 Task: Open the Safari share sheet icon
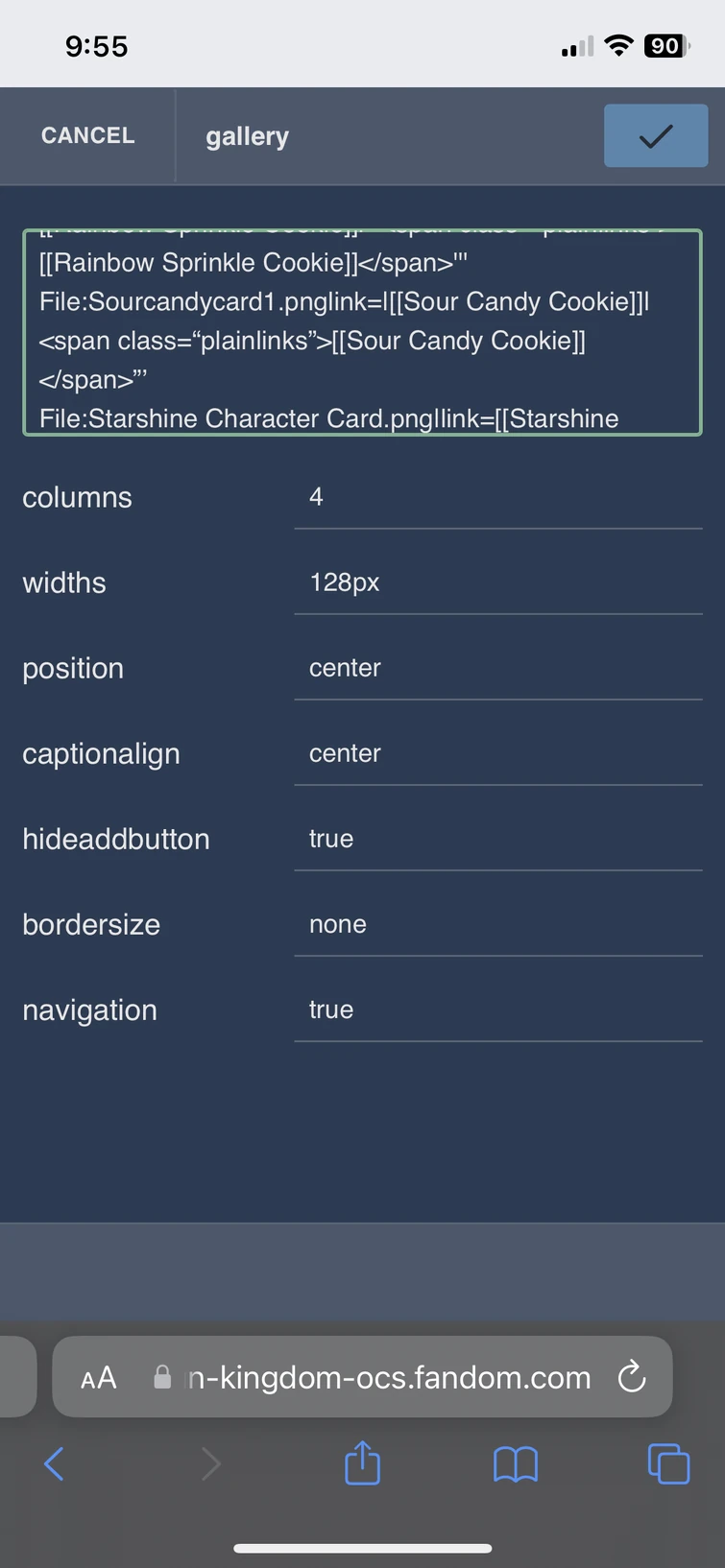(363, 1462)
